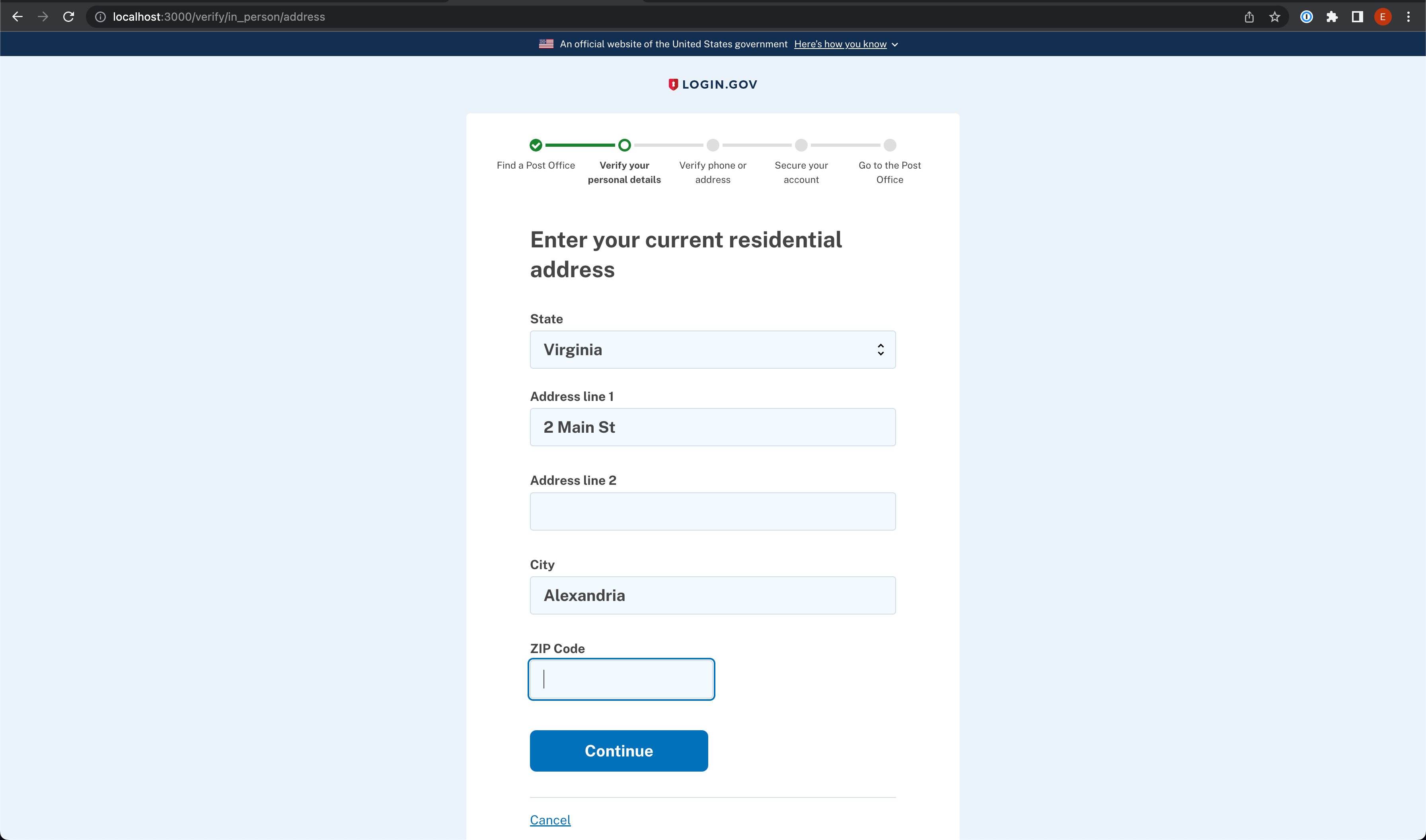Screen dimensions: 1426x840
Task: Click the LOGIN.GOV logo
Action: point(713,84)
